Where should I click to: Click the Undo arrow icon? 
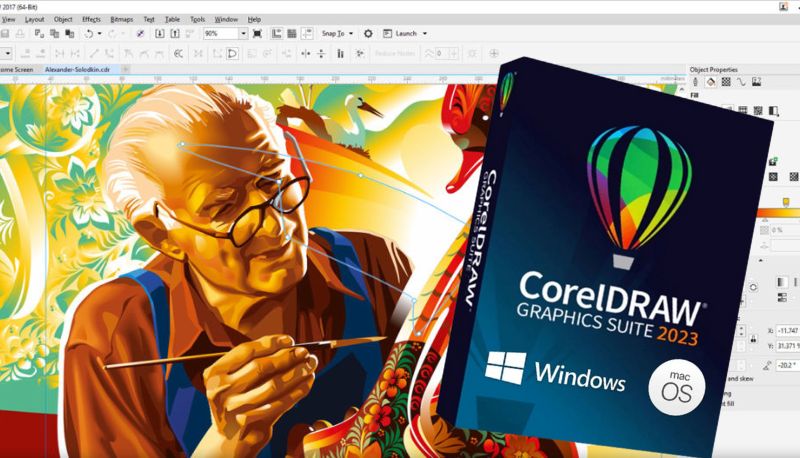click(x=88, y=33)
